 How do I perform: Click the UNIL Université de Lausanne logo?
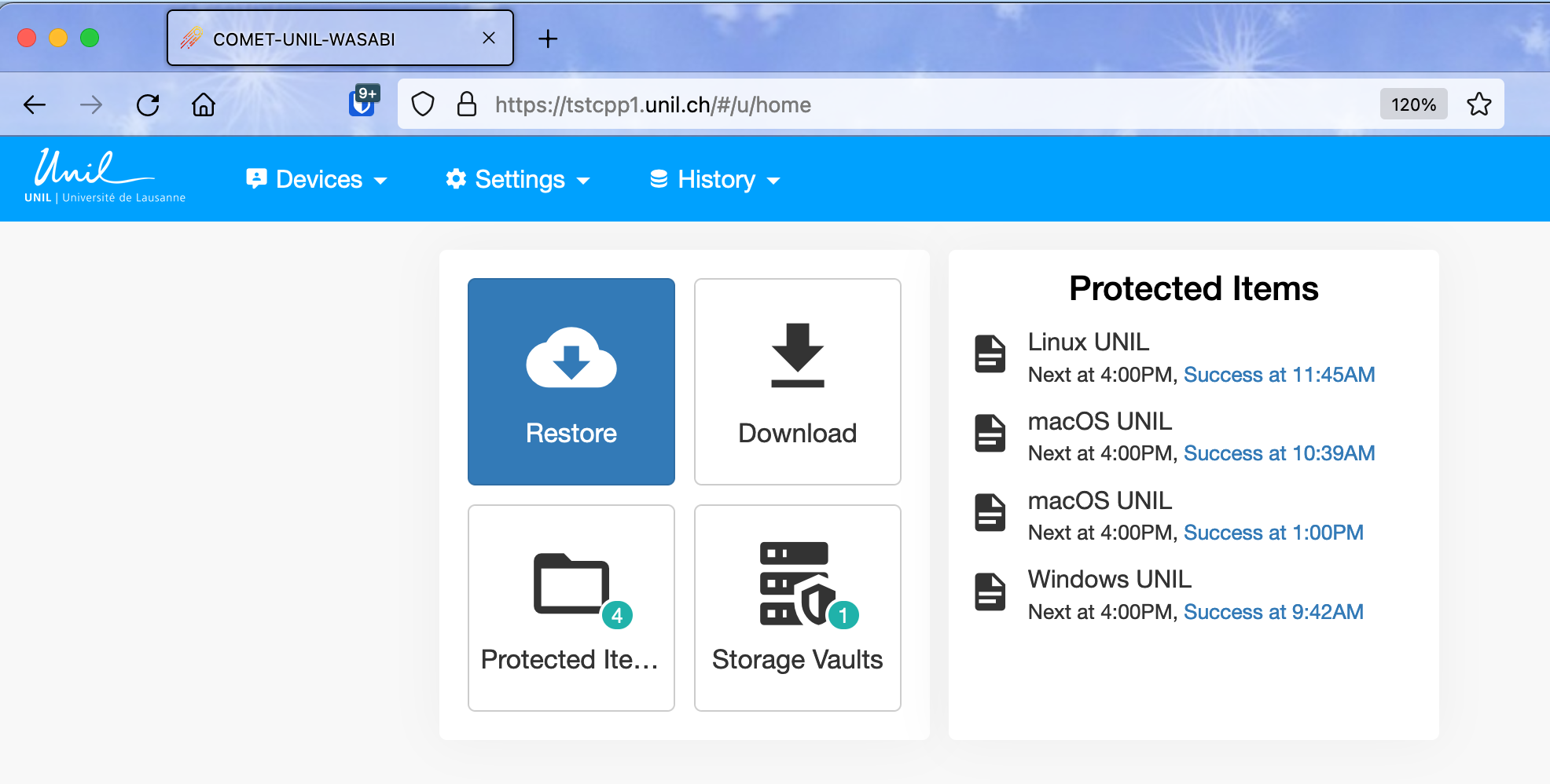(x=105, y=178)
